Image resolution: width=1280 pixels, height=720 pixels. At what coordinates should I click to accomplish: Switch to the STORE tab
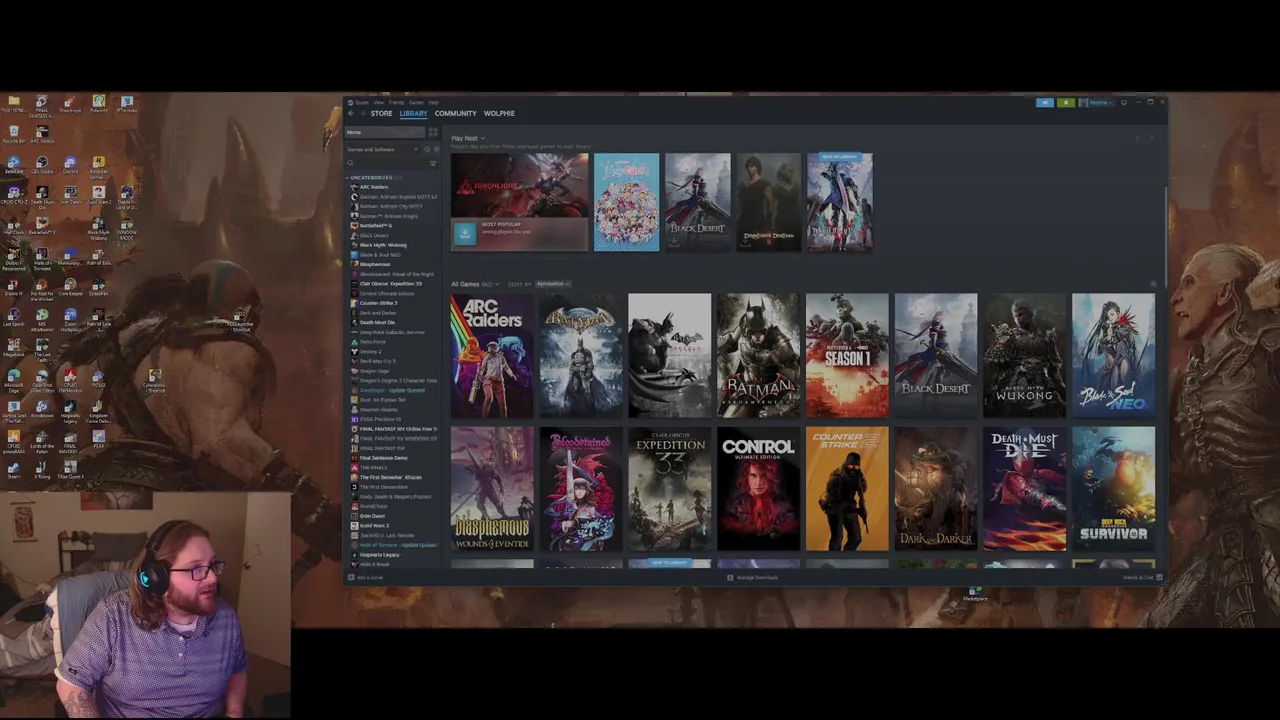pos(381,113)
